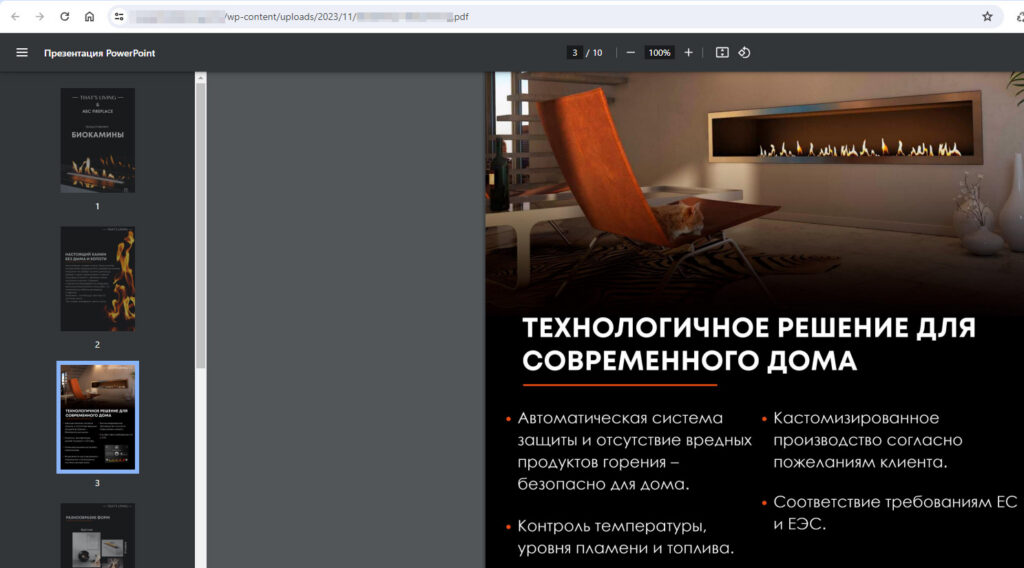View site information icon in address bar
The image size is (1024, 568).
pos(119,17)
